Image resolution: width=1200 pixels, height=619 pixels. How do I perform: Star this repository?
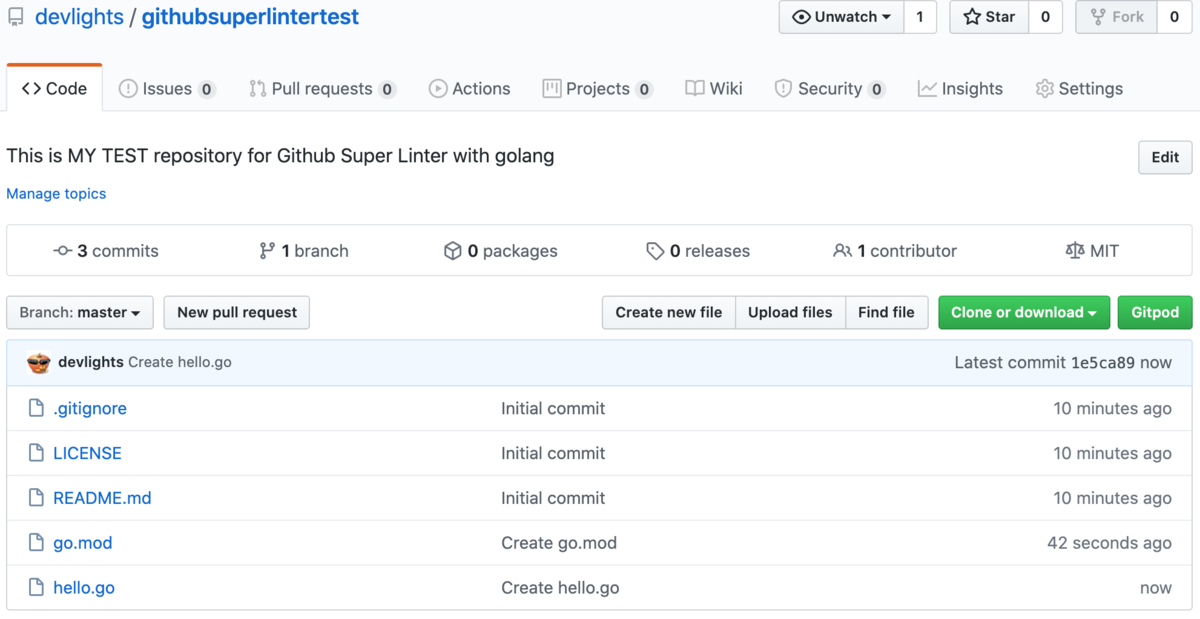click(989, 17)
